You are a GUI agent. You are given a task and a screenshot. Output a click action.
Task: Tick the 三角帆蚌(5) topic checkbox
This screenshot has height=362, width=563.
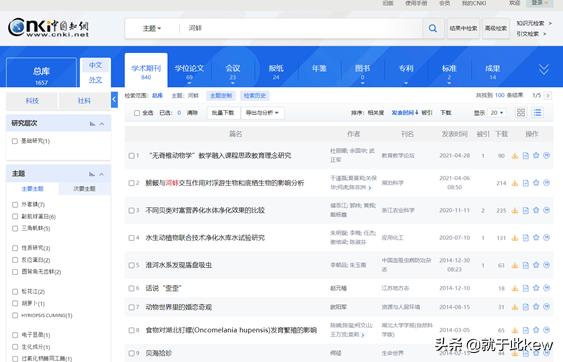[15, 228]
